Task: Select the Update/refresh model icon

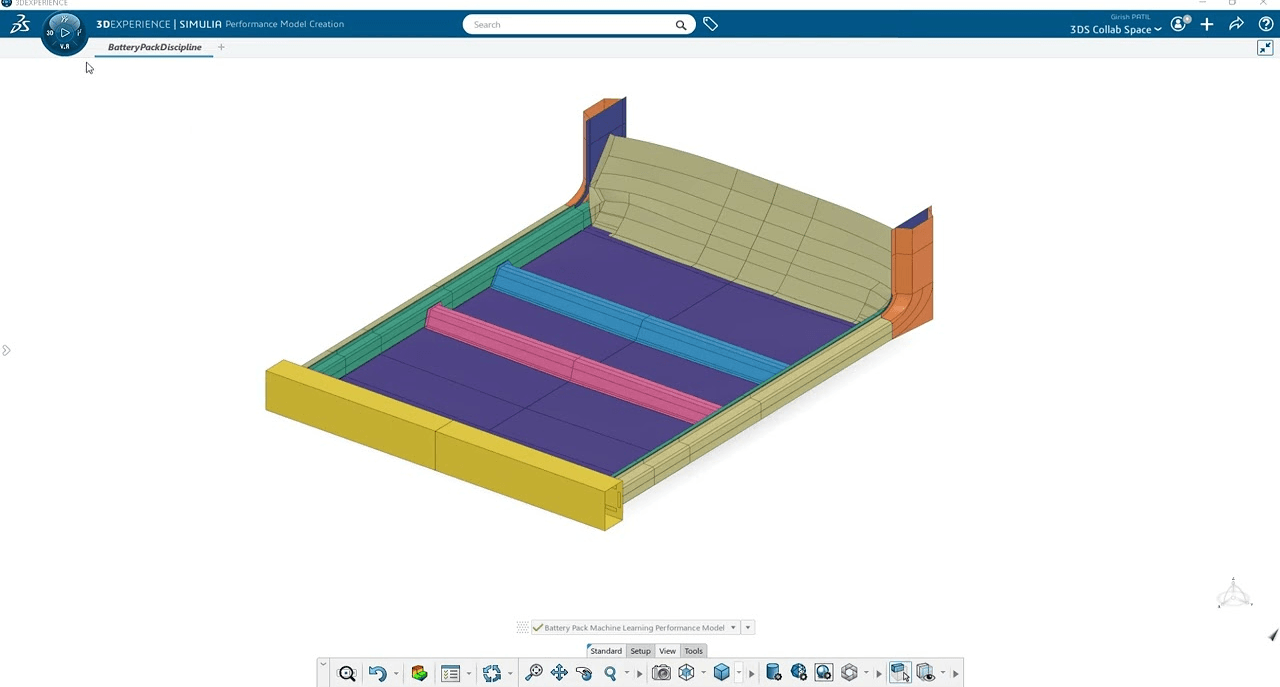Action: point(491,672)
